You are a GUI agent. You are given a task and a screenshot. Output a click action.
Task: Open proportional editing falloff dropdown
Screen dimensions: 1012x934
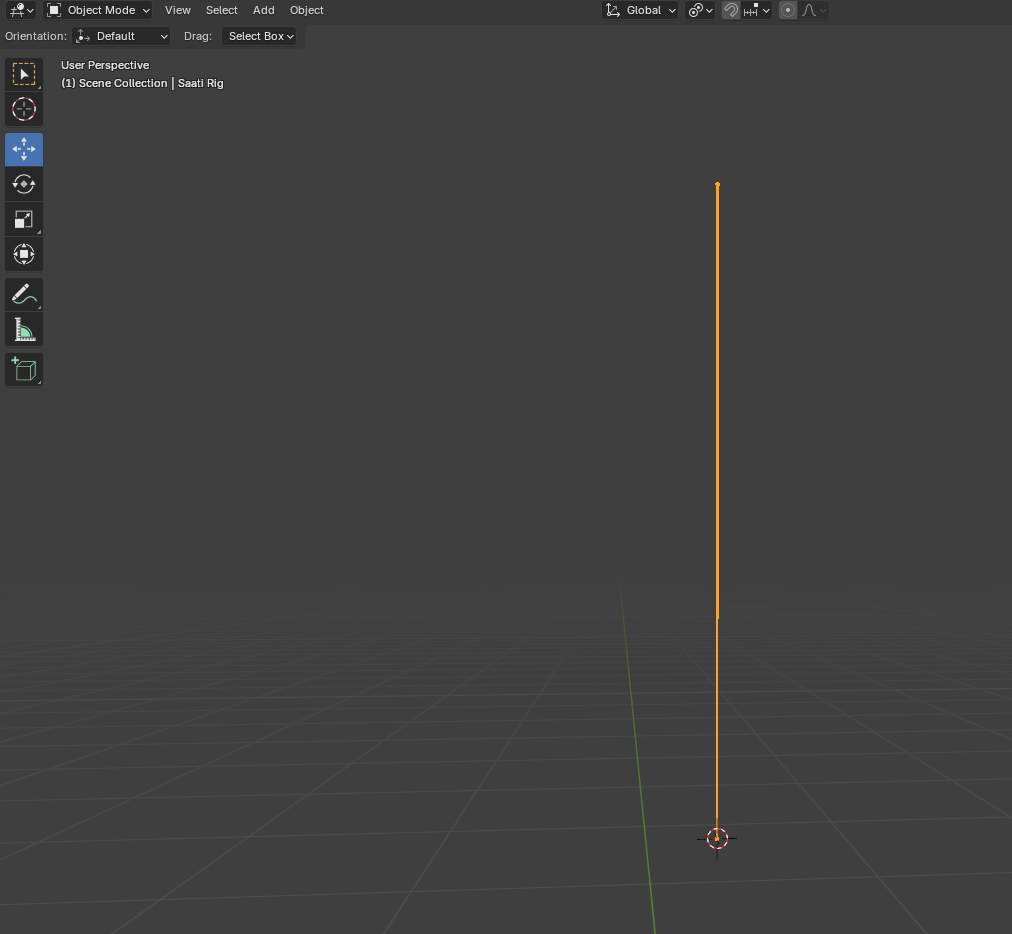point(813,10)
